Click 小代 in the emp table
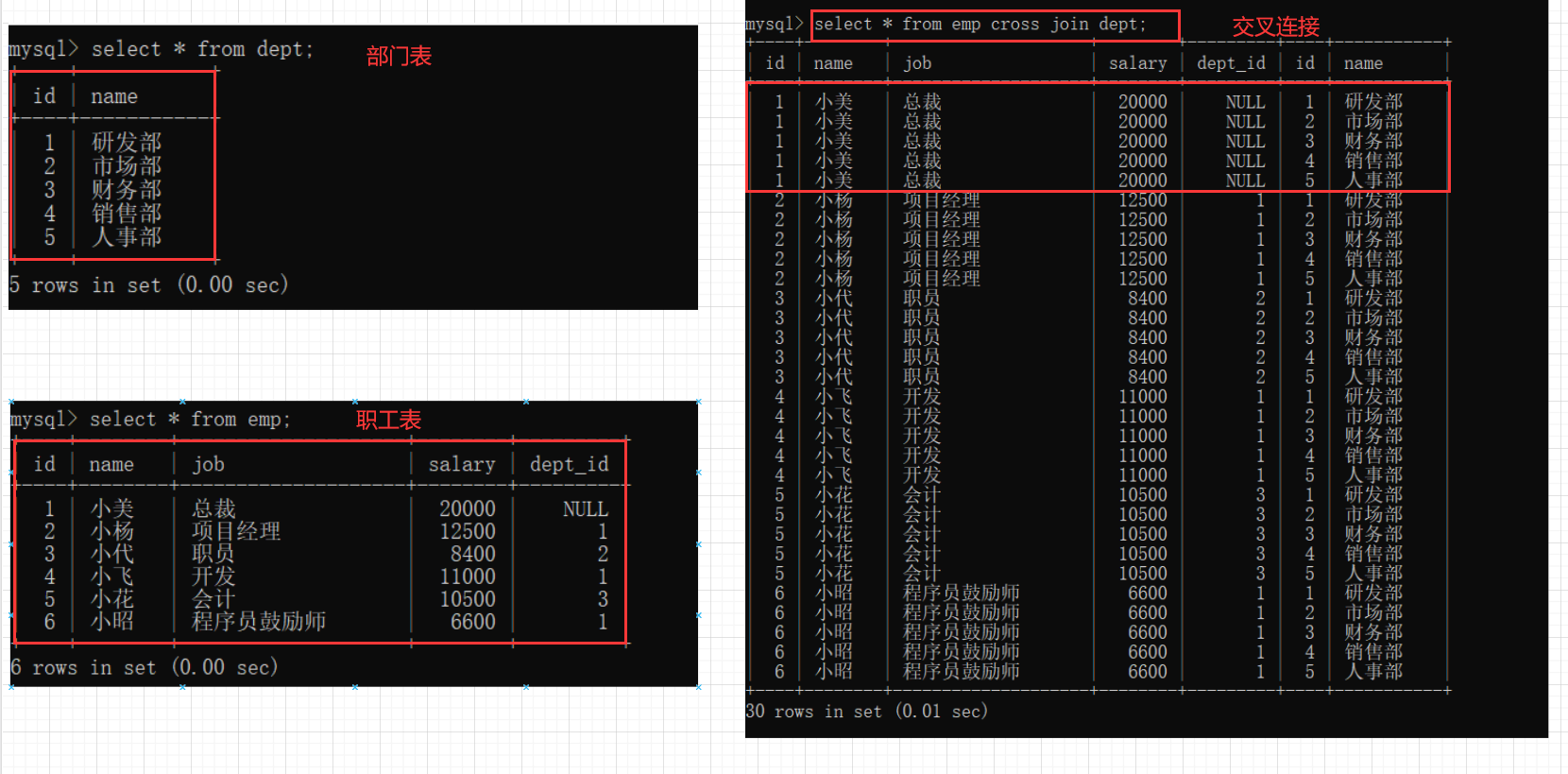The image size is (1568, 774). pyautogui.click(x=112, y=554)
